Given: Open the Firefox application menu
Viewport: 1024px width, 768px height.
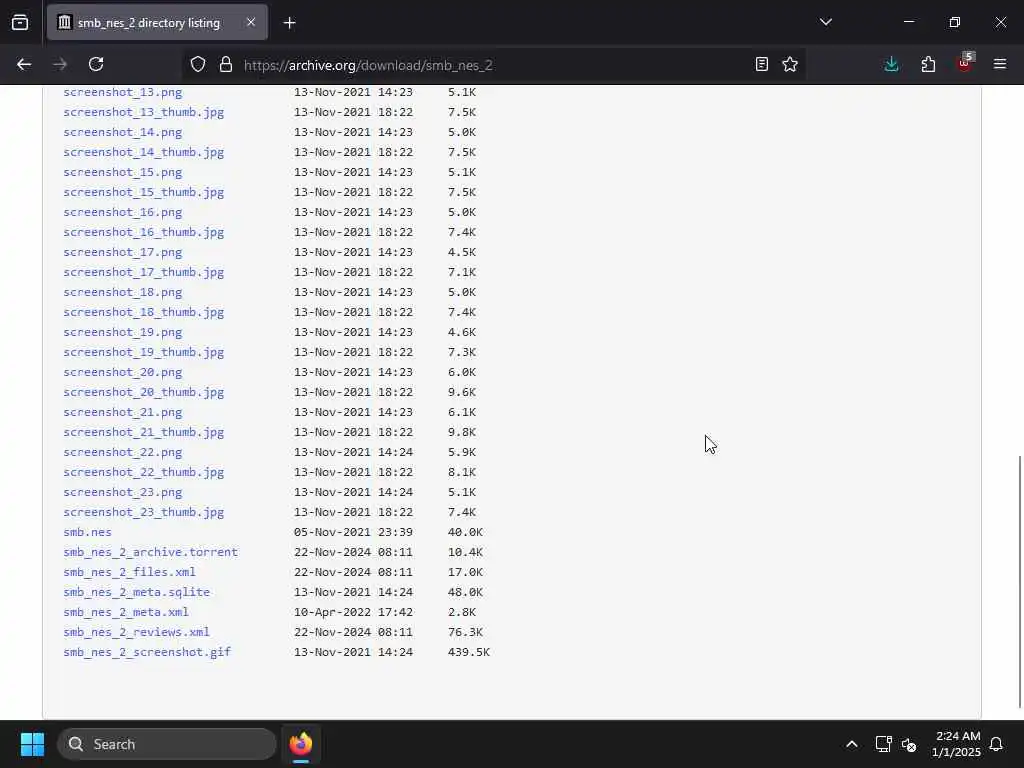Looking at the screenshot, I should pos(1000,65).
